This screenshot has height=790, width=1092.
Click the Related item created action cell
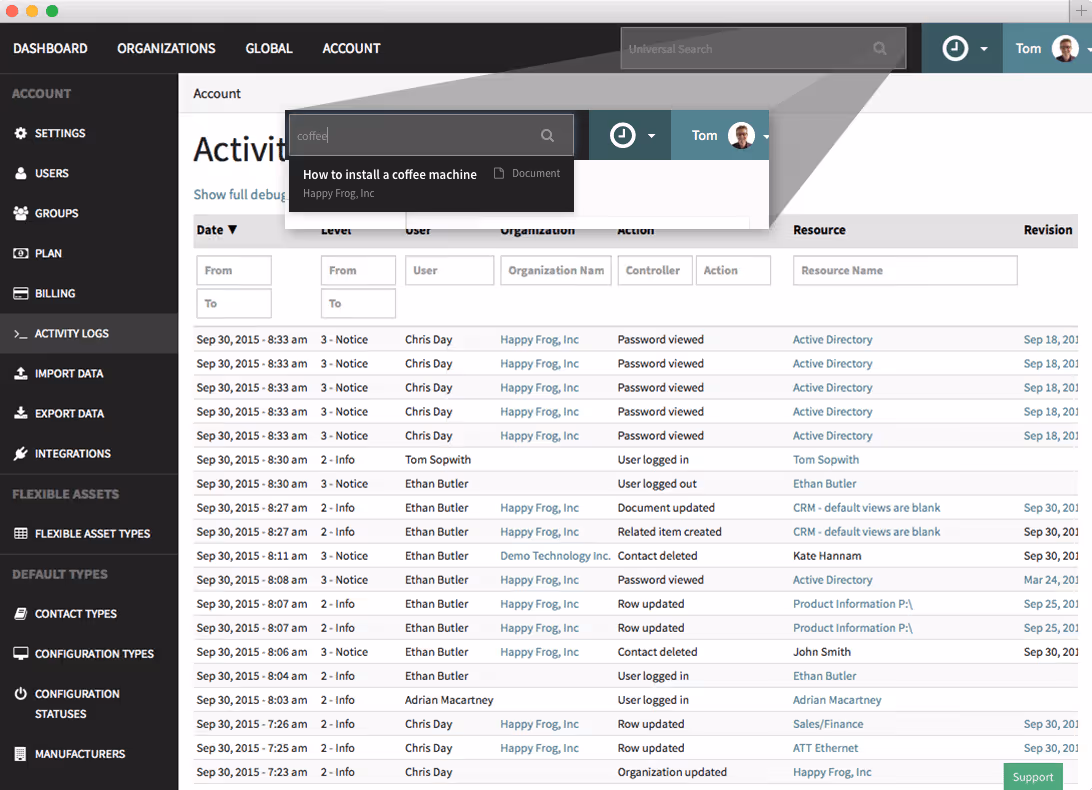[x=669, y=532]
